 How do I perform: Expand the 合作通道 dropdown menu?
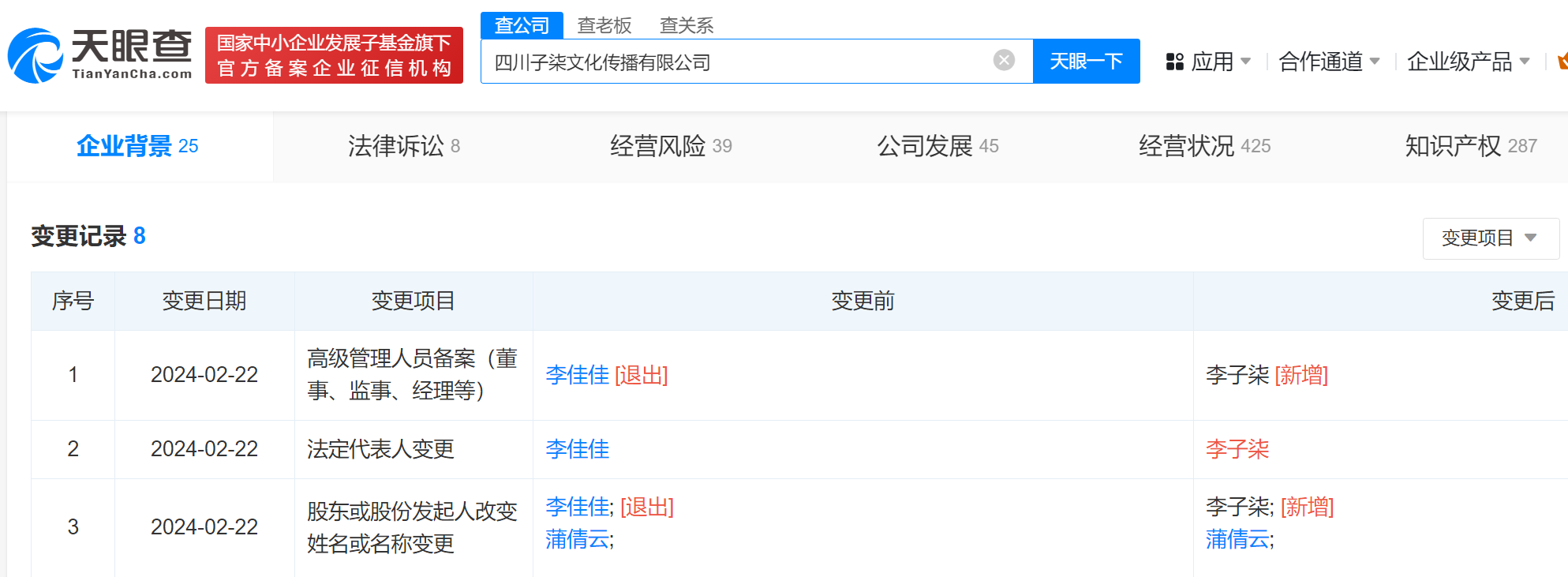[1329, 62]
